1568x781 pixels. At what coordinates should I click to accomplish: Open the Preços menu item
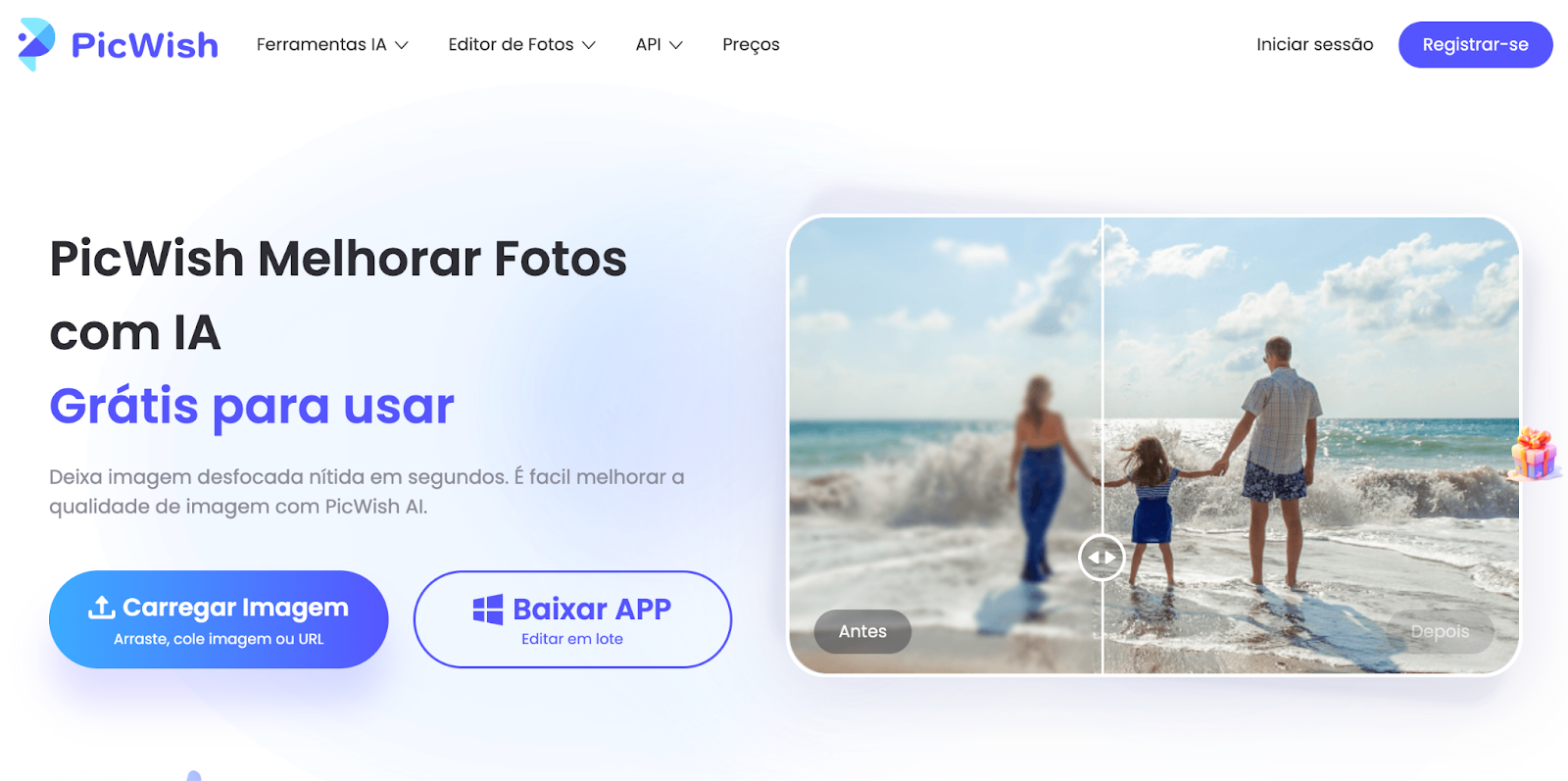click(751, 44)
